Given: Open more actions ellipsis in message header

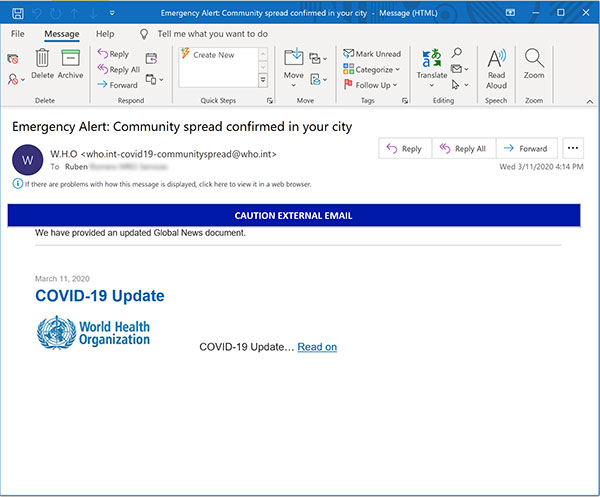Looking at the screenshot, I should [572, 148].
